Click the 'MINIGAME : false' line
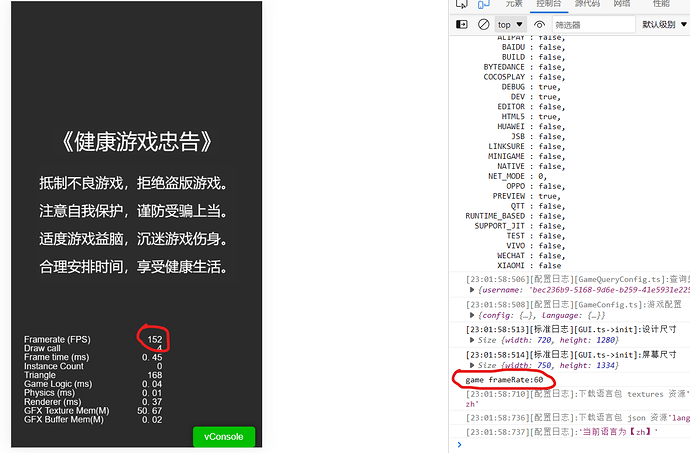Viewport: 690px width, 453px height. click(x=527, y=156)
